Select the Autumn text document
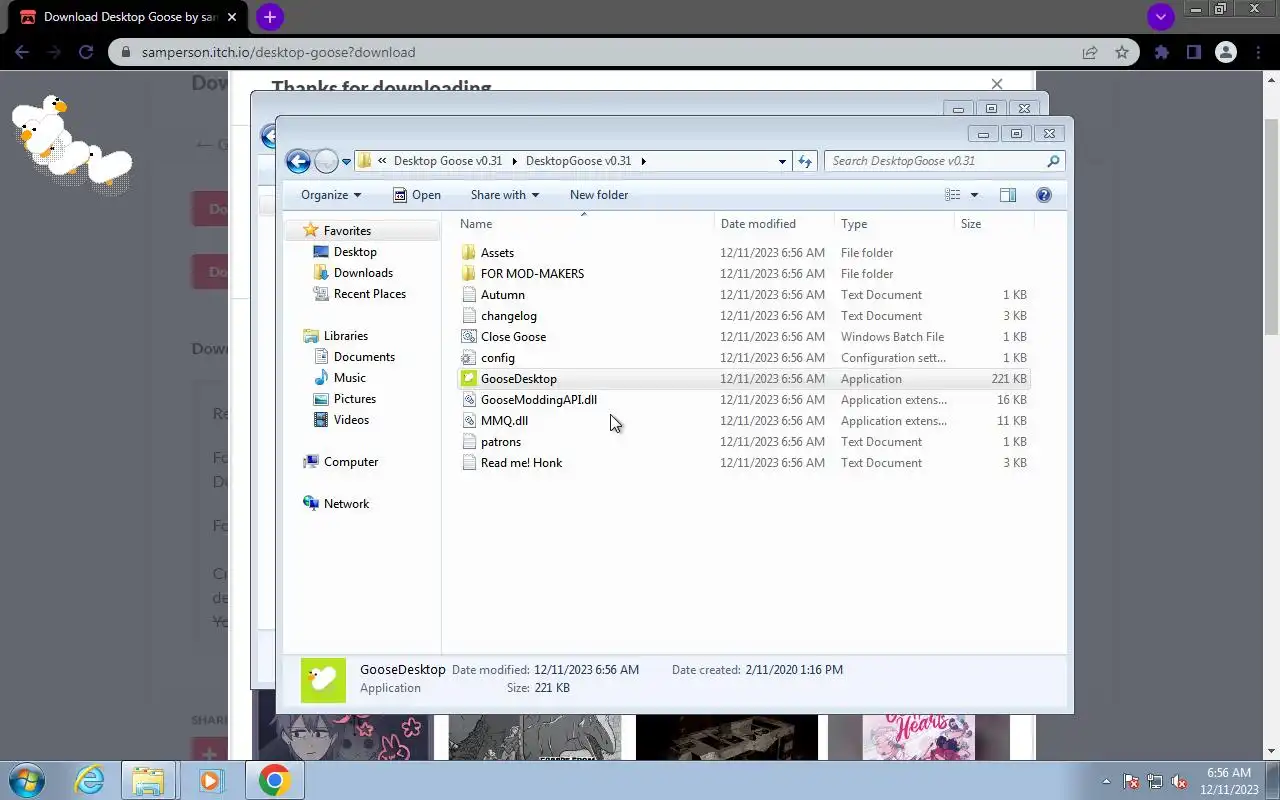Viewport: 1280px width, 800px height. point(743,295)
